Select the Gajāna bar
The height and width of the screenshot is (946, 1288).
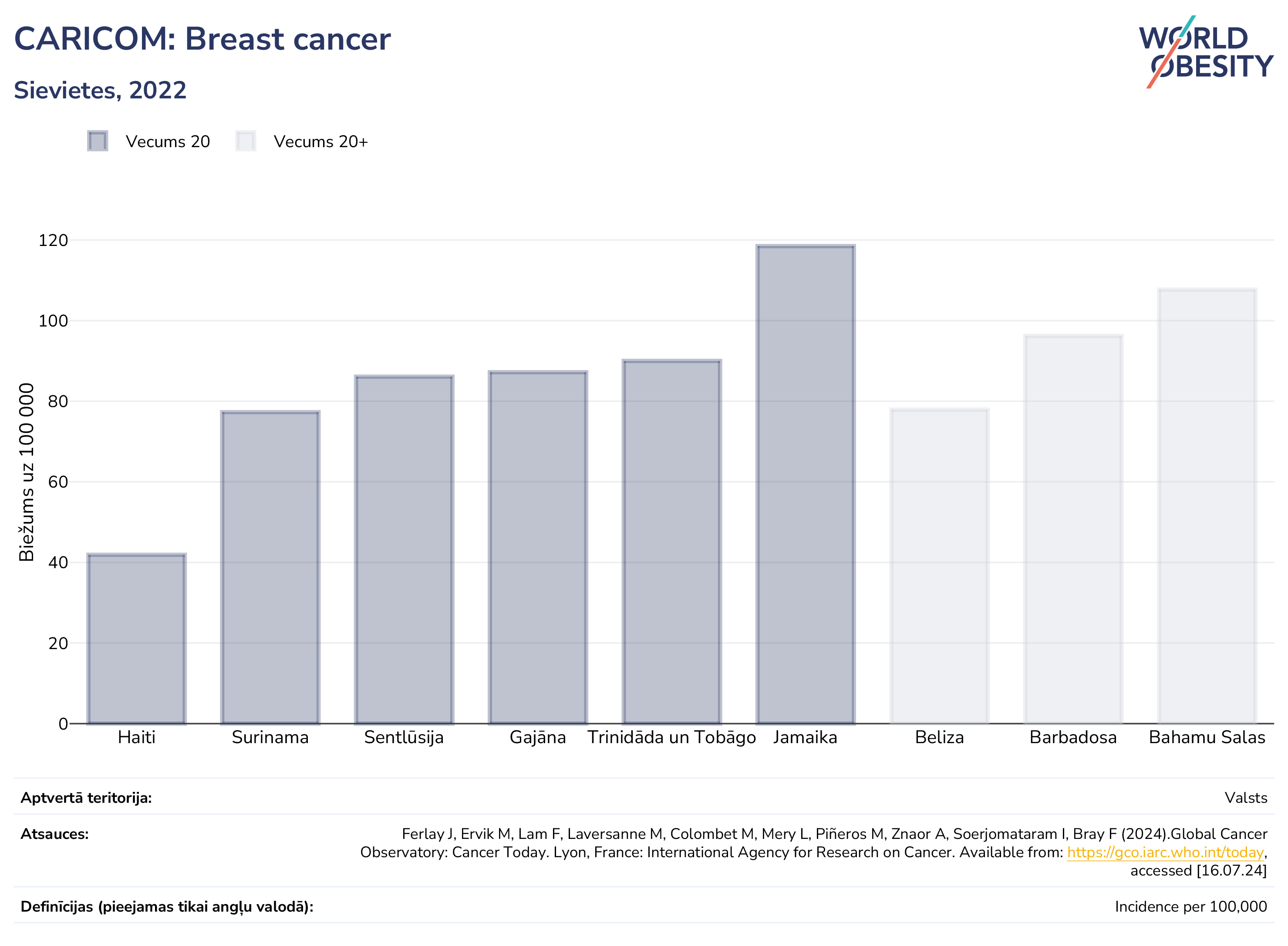538,547
